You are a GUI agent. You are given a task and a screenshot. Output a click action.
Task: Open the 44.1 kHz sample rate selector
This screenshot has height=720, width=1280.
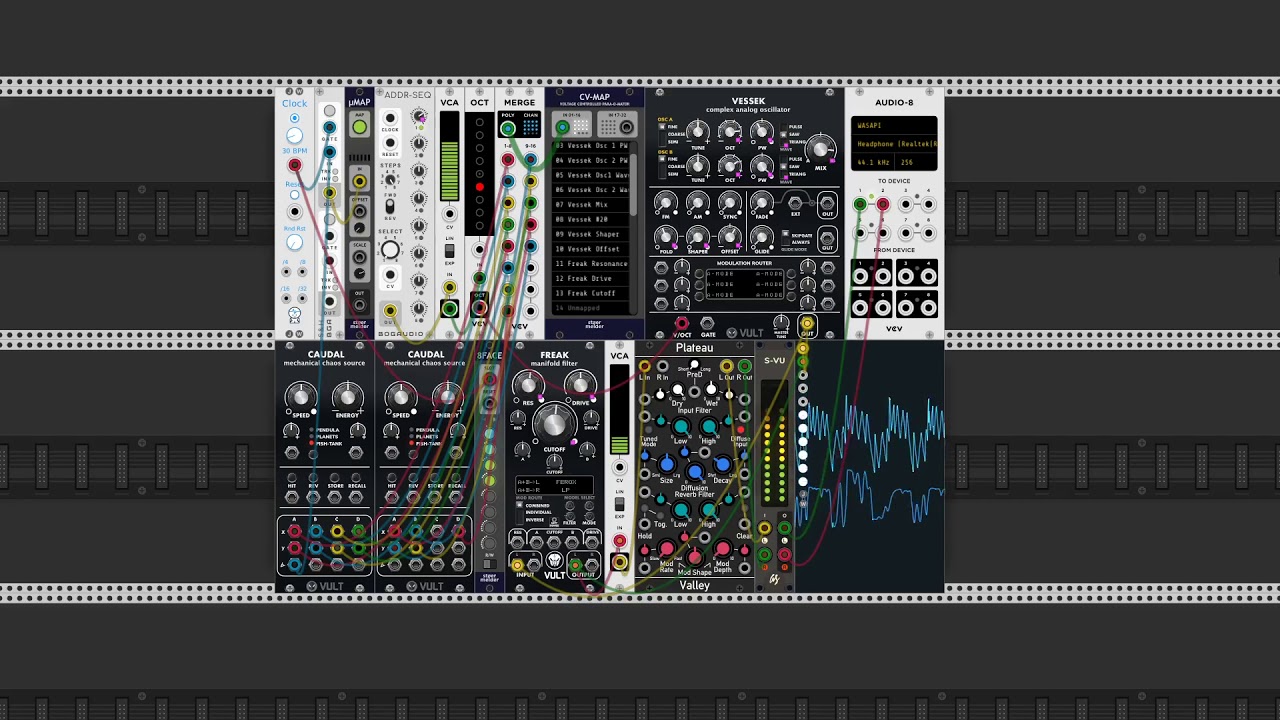(x=874, y=162)
